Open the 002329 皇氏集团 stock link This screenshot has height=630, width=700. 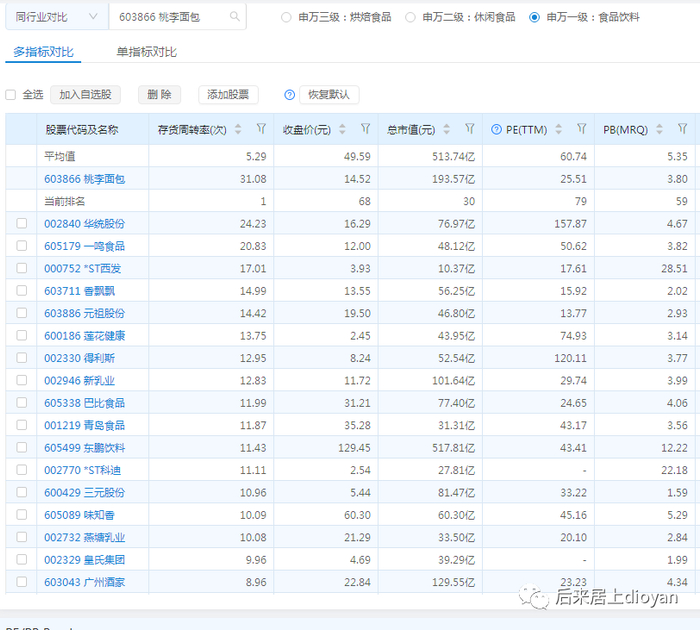pyautogui.click(x=84, y=559)
